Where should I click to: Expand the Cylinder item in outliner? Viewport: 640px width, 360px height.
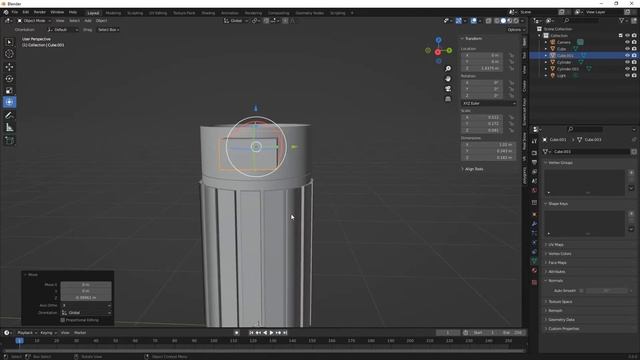click(x=546, y=62)
